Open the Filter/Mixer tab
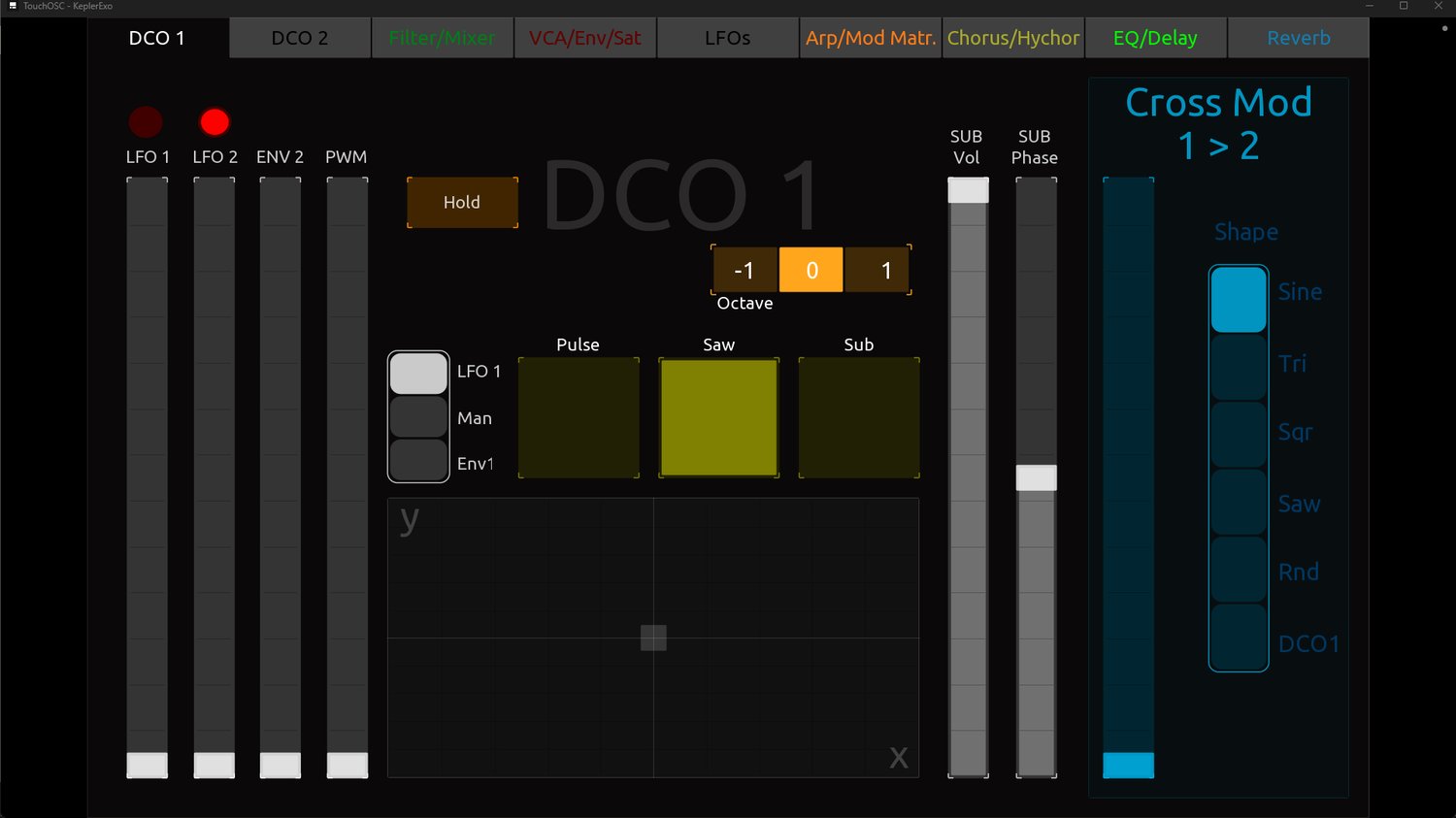This screenshot has height=818, width=1456. click(x=443, y=38)
